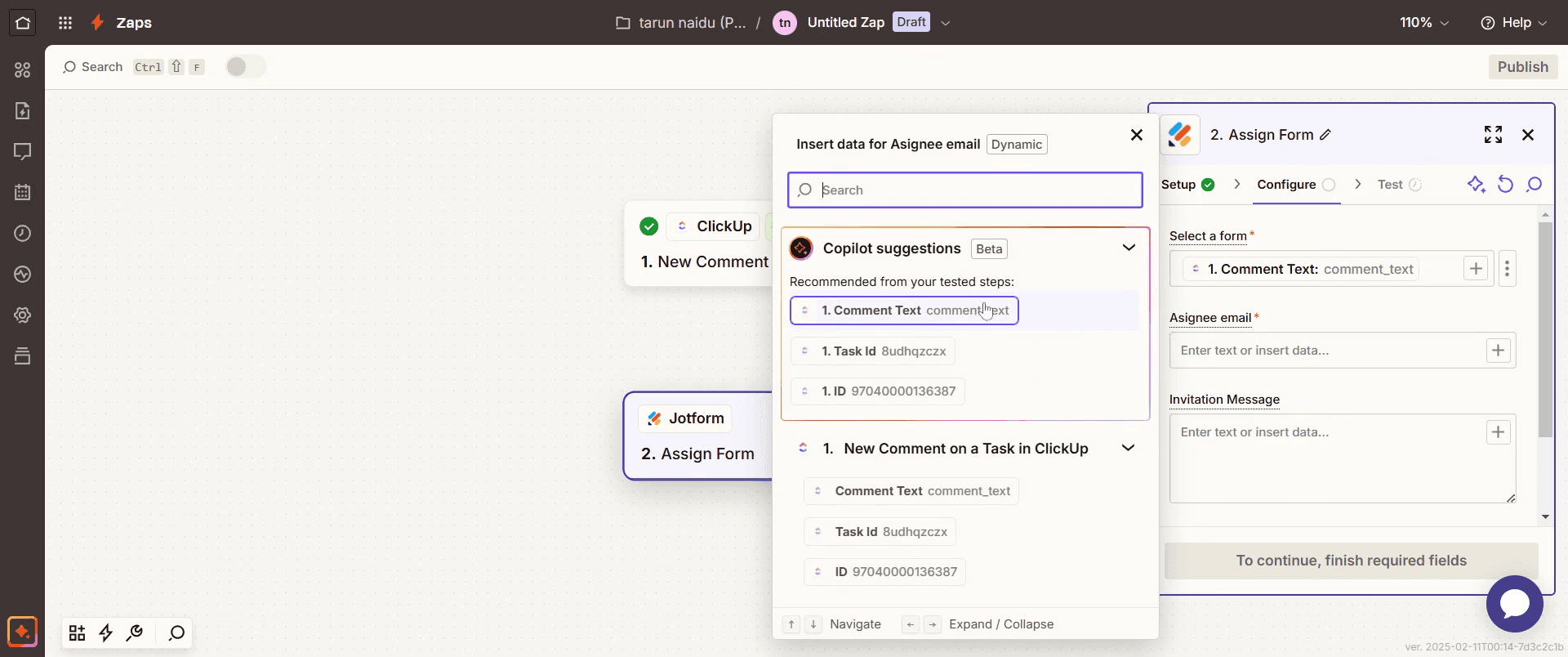Collapse the Copilot suggestions section
This screenshot has height=657, width=1568.
click(x=1129, y=248)
